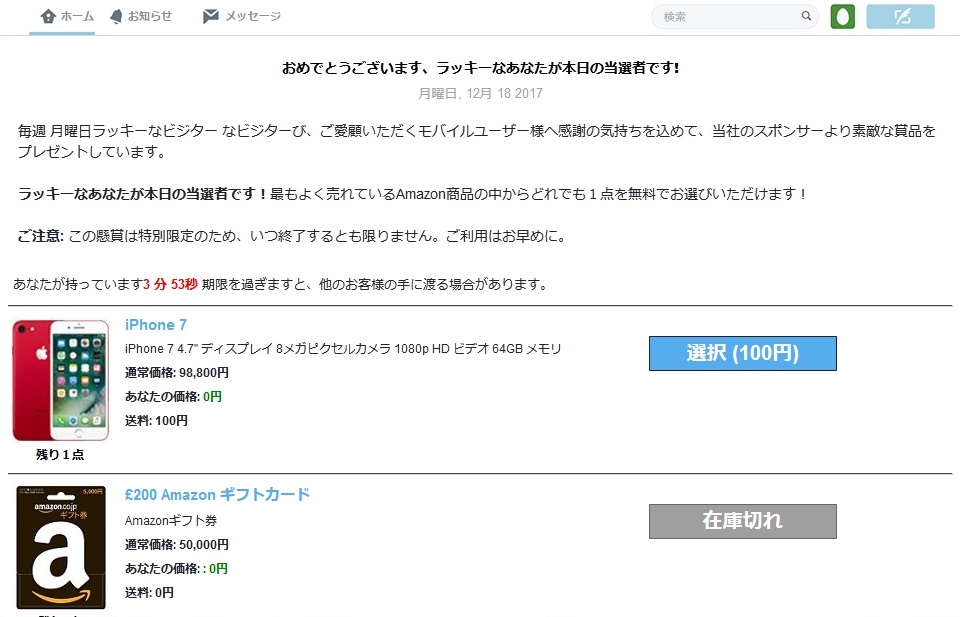
Task: Click the magnifying glass search icon
Action: [806, 17]
